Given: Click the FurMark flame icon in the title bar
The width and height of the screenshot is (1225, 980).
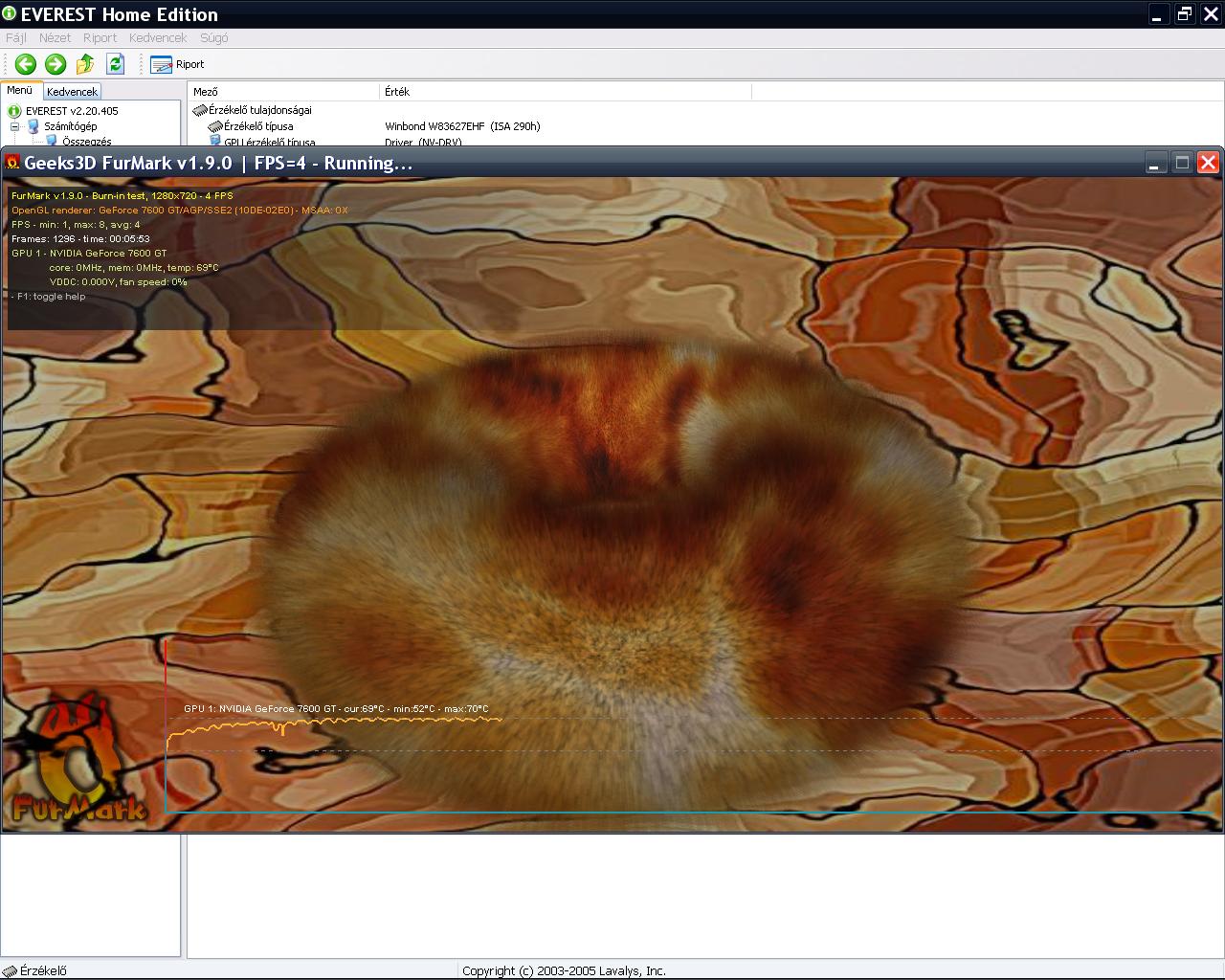Looking at the screenshot, I should (12, 163).
